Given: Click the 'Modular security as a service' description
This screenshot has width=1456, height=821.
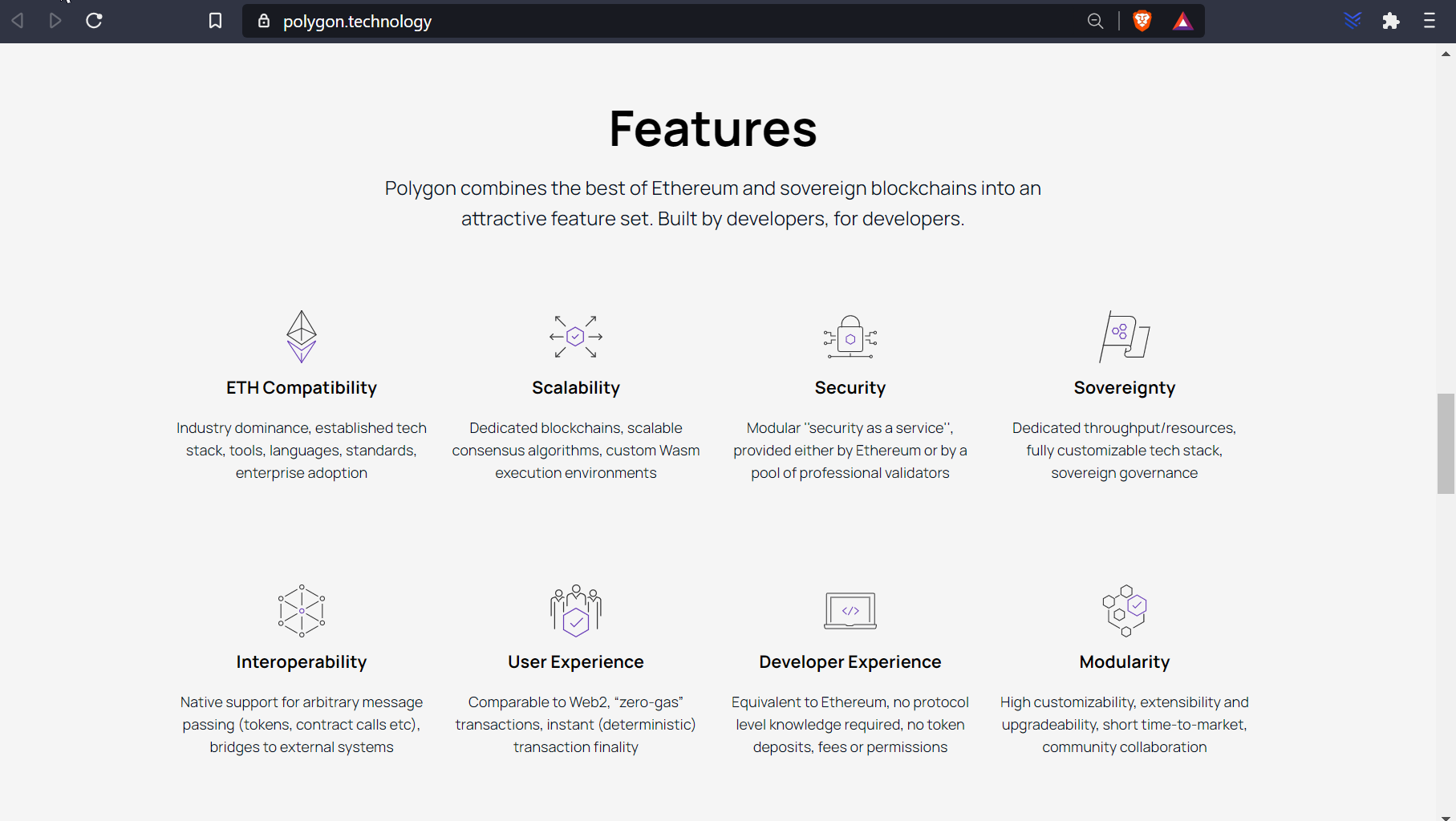Looking at the screenshot, I should 850,451.
